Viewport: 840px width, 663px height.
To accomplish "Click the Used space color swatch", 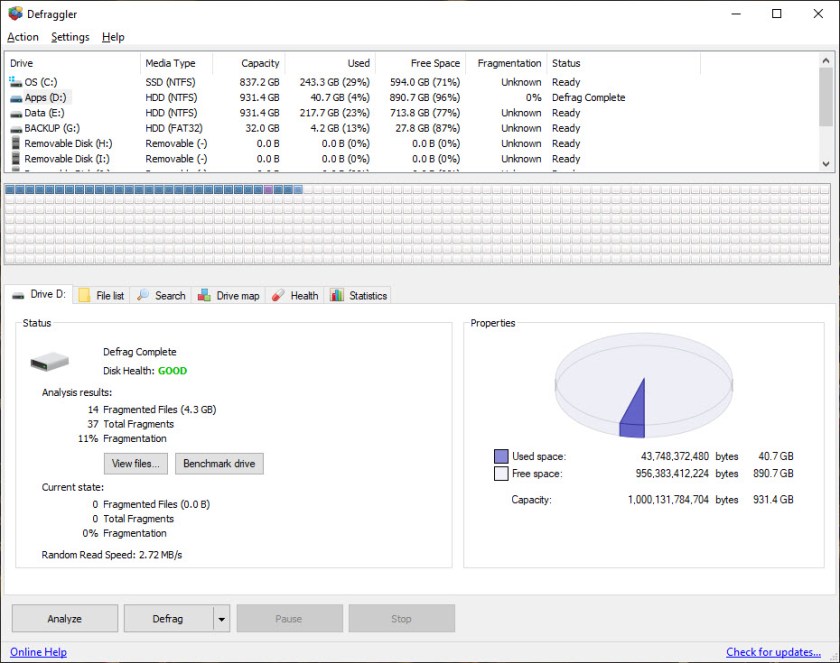I will [x=501, y=456].
